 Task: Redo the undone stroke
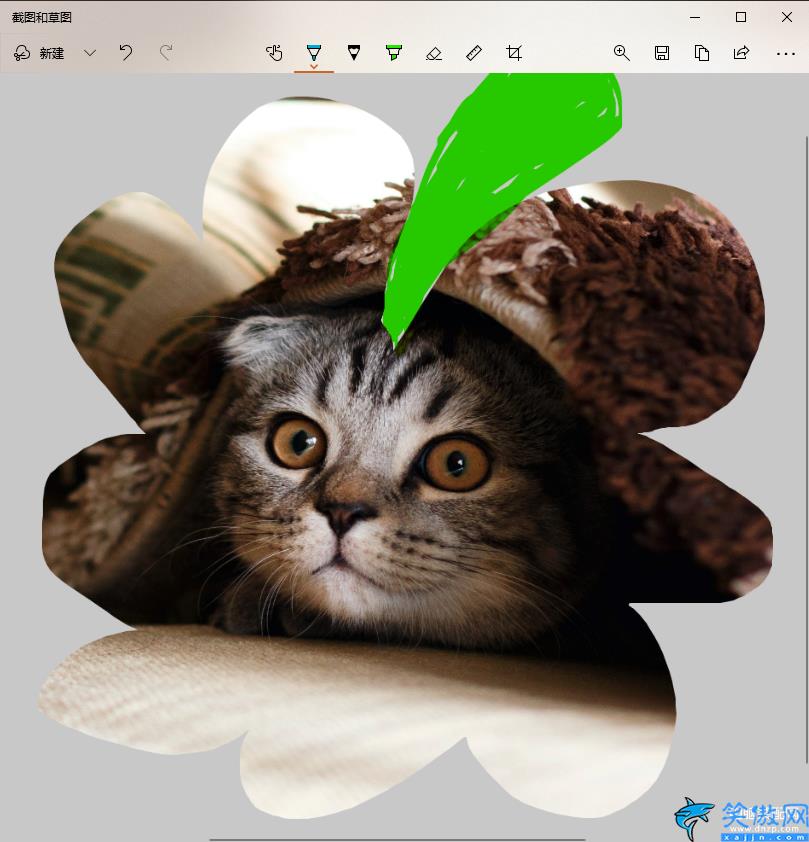click(x=166, y=53)
